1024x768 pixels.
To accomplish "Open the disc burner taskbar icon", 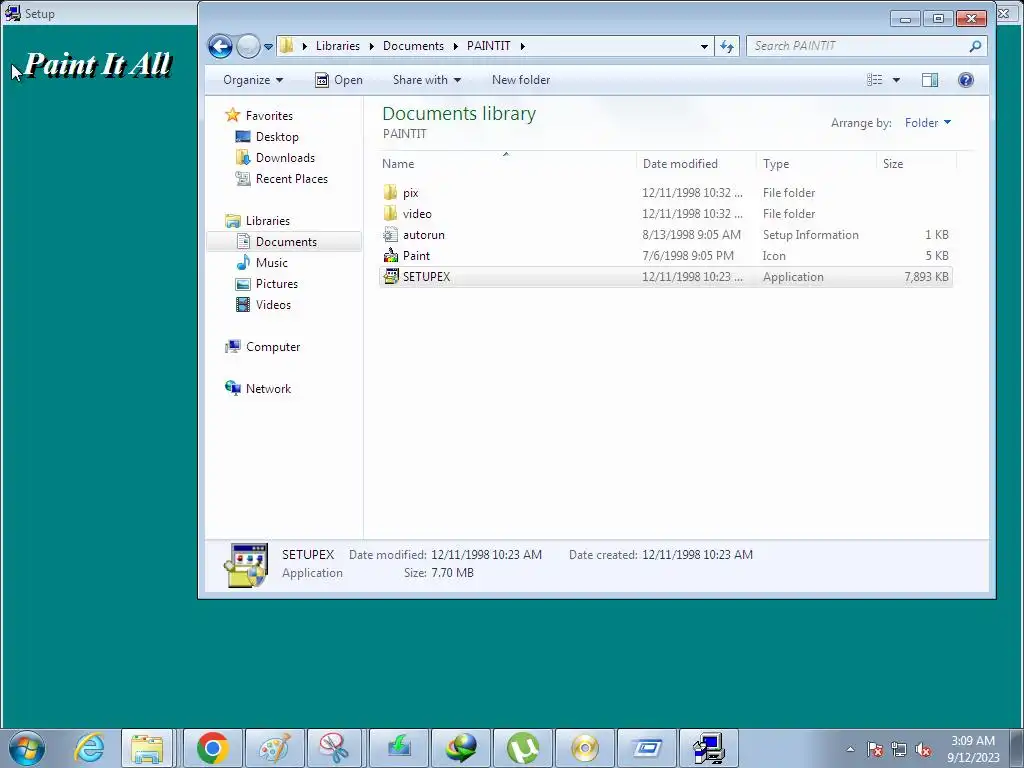I will click(x=585, y=748).
